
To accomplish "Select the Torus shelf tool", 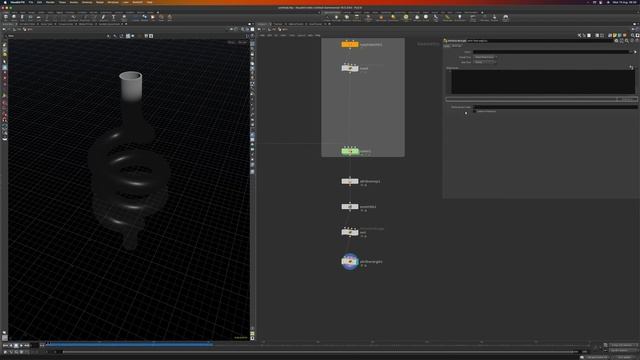I will coord(30,17).
